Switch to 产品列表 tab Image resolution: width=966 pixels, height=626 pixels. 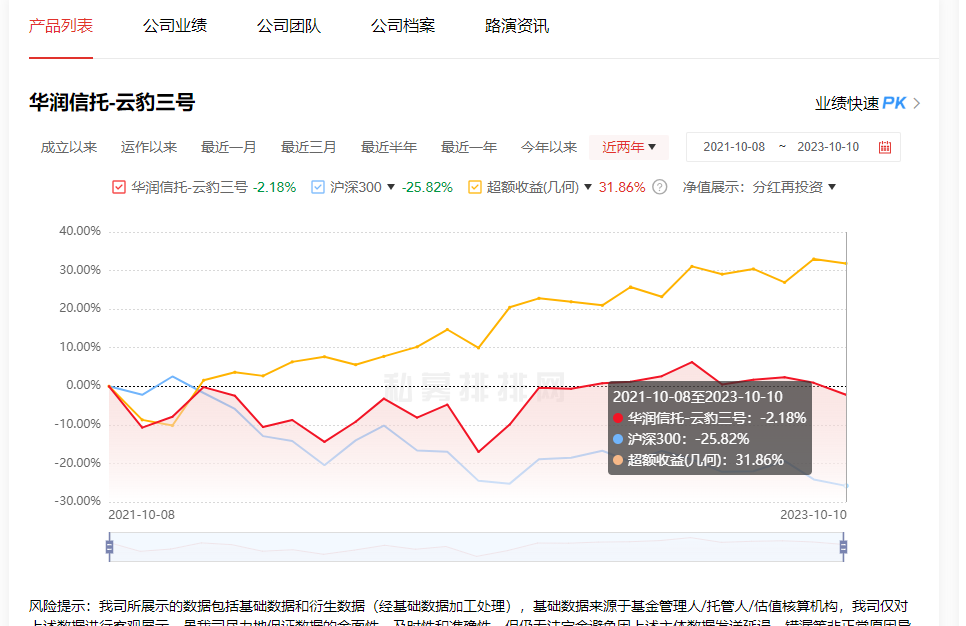61,26
